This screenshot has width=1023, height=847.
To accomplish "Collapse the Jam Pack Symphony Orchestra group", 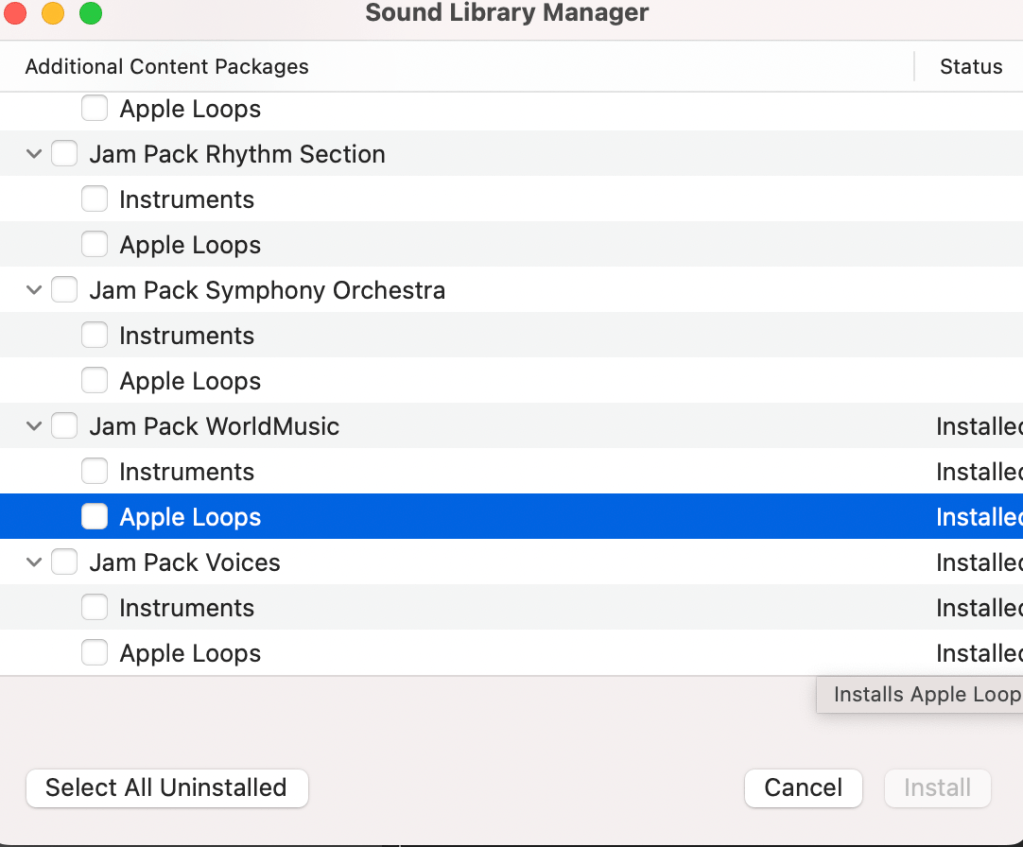I will point(34,290).
